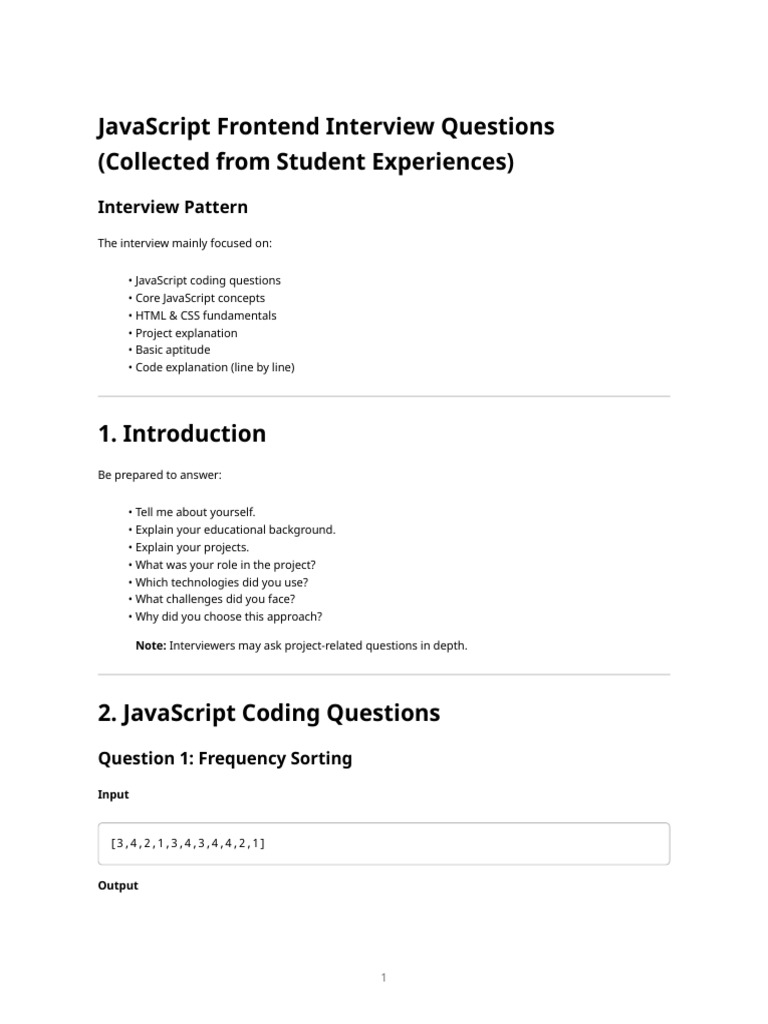This screenshot has width=768, height=1024.
Task: Click the input array code block
Action: (x=384, y=844)
